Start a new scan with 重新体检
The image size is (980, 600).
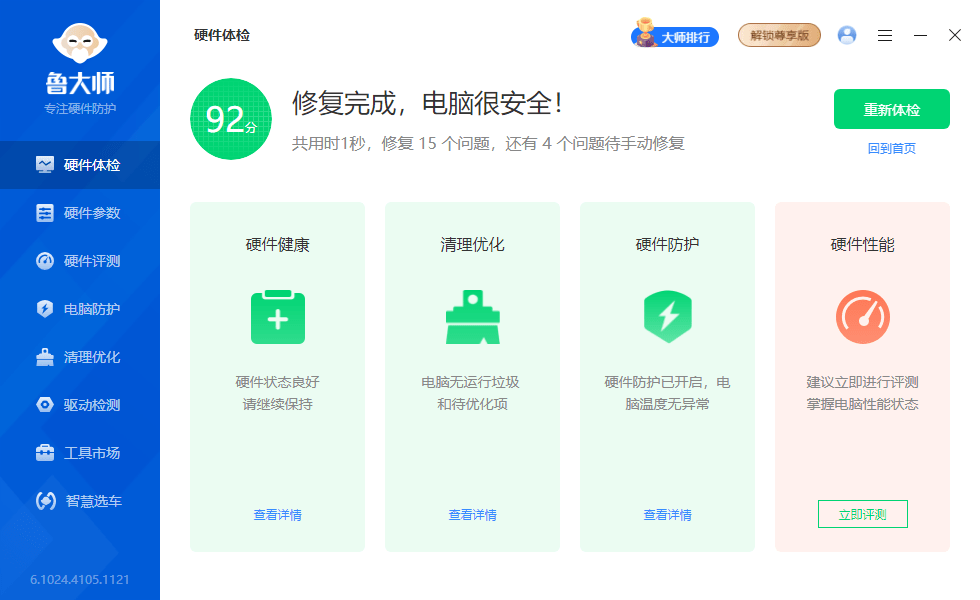(x=891, y=108)
